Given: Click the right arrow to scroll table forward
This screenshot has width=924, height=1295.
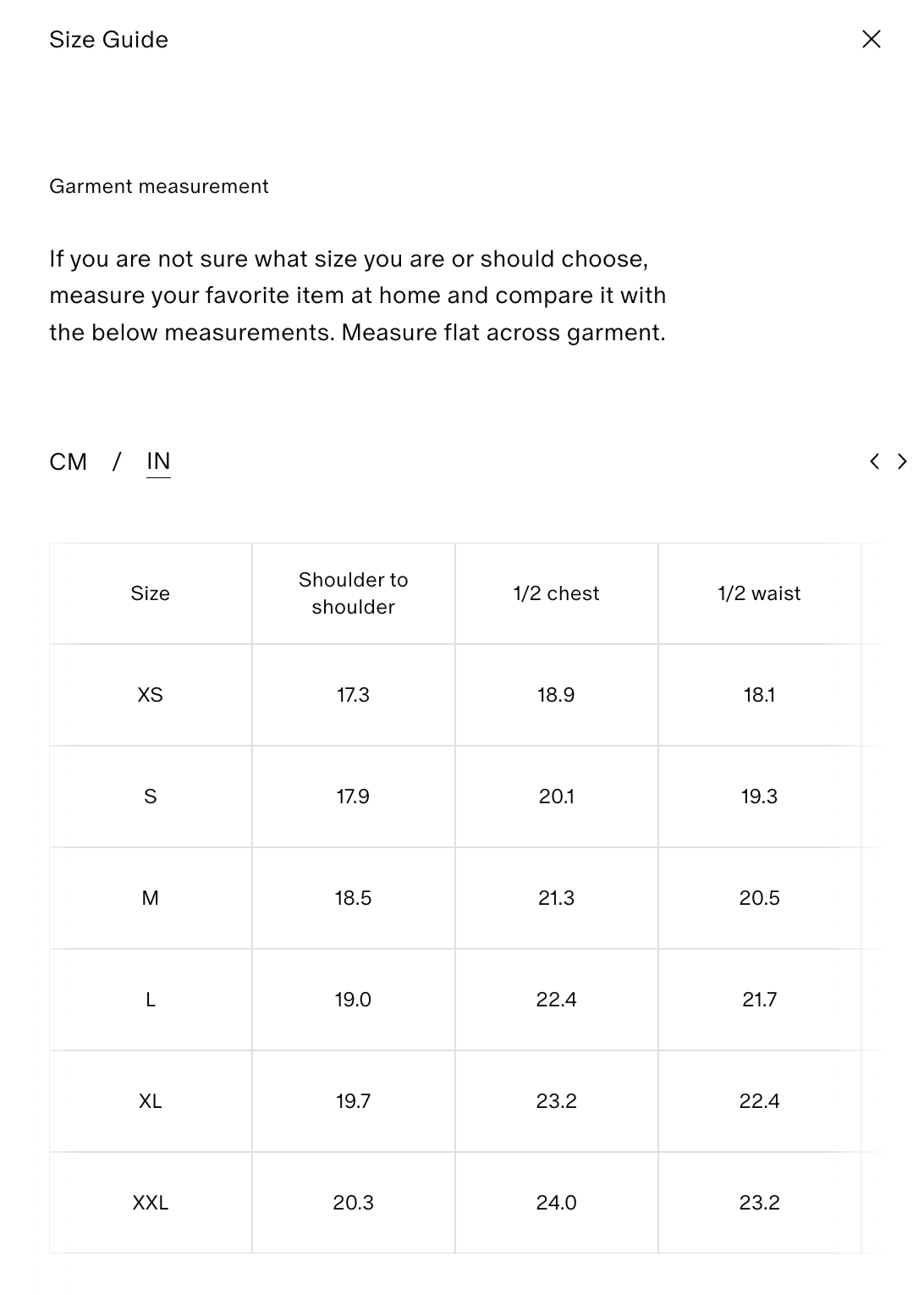Looking at the screenshot, I should pos(902,461).
